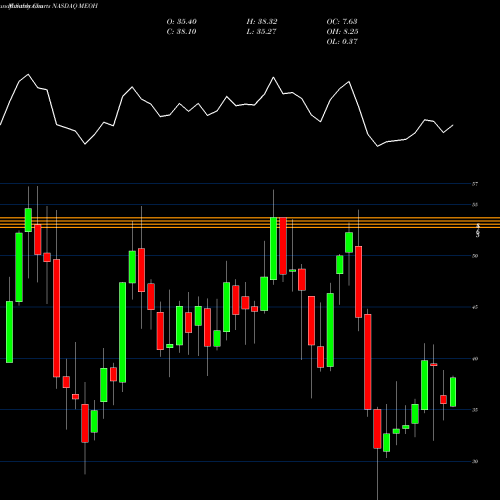Click the 45 price axis label
The height and width of the screenshot is (500, 500).
(x=475, y=307)
